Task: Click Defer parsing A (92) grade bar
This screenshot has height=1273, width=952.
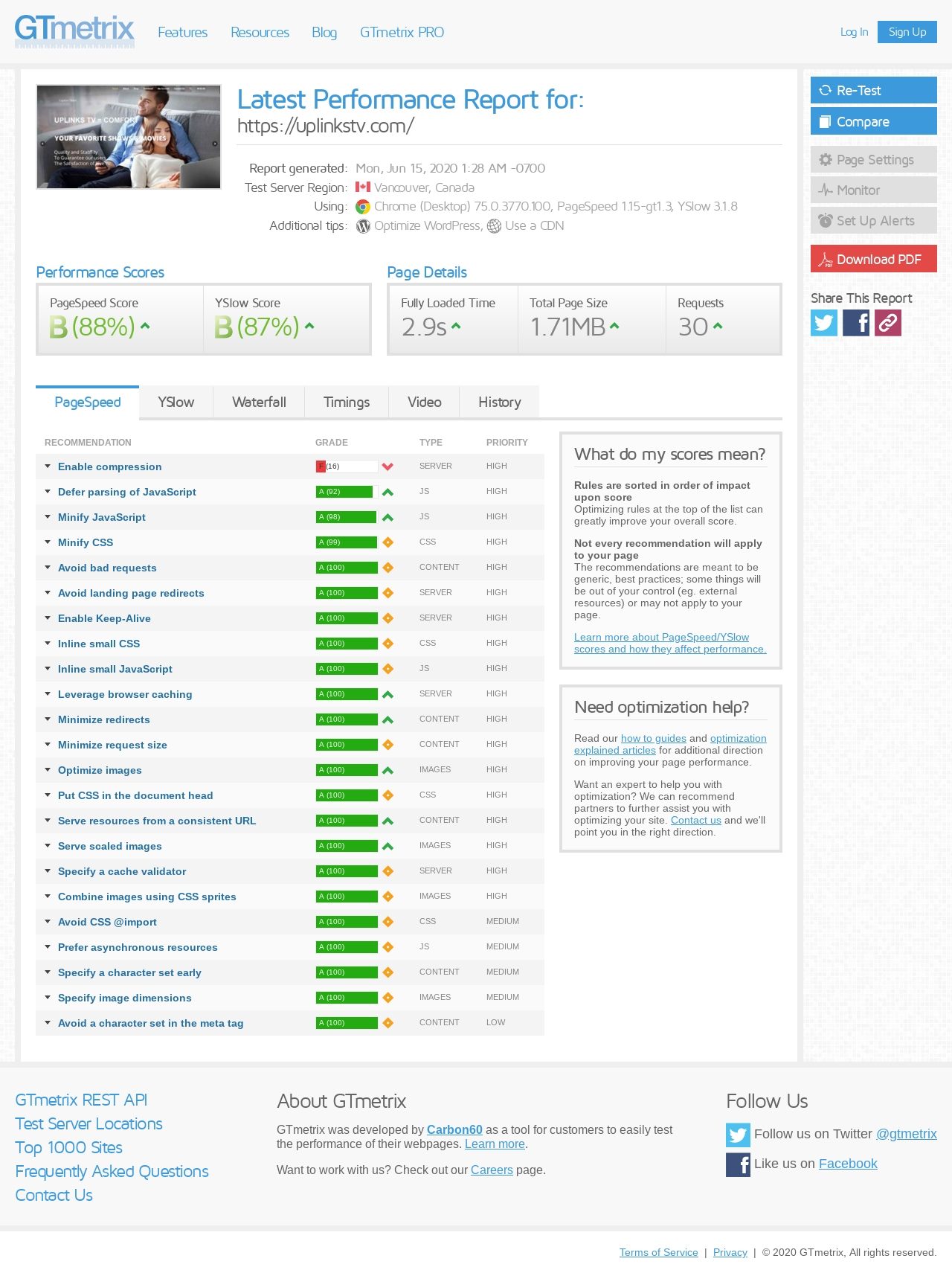Action: (x=347, y=492)
